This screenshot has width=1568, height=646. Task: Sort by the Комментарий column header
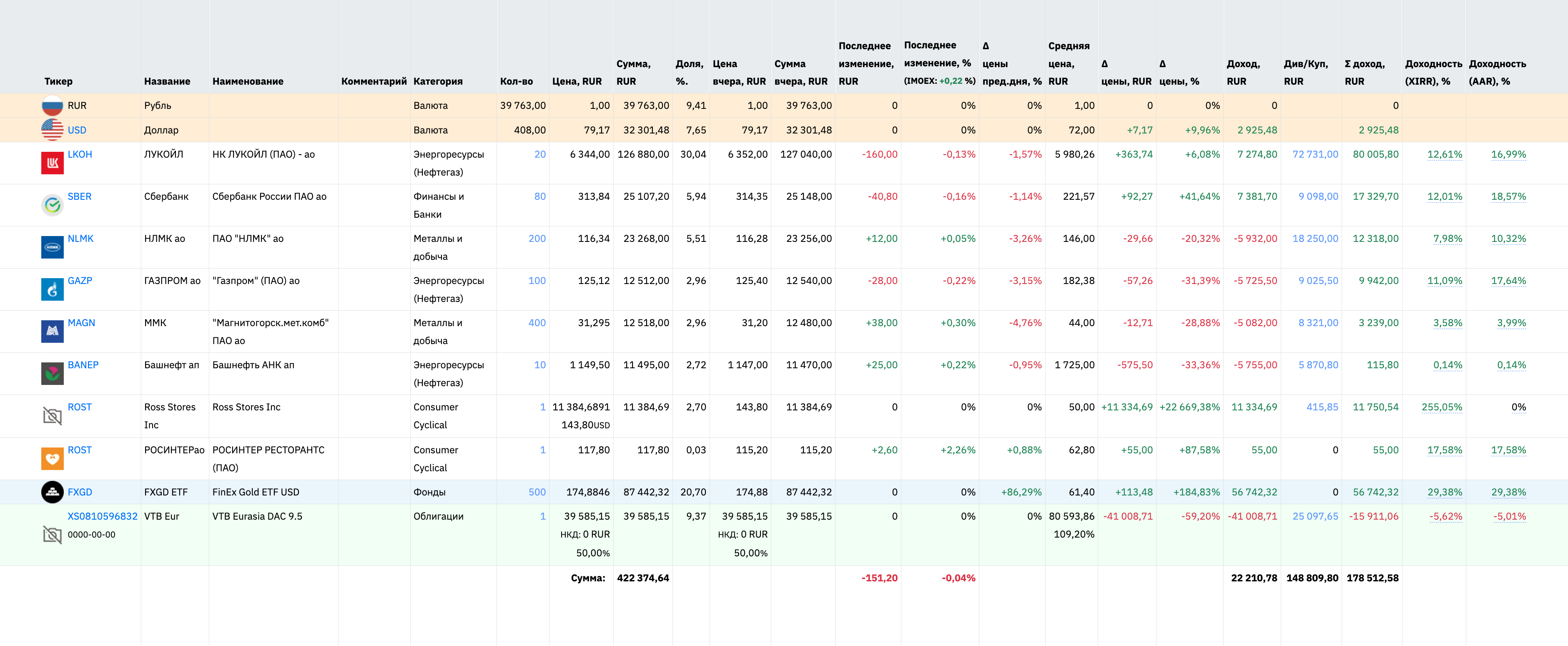[374, 82]
